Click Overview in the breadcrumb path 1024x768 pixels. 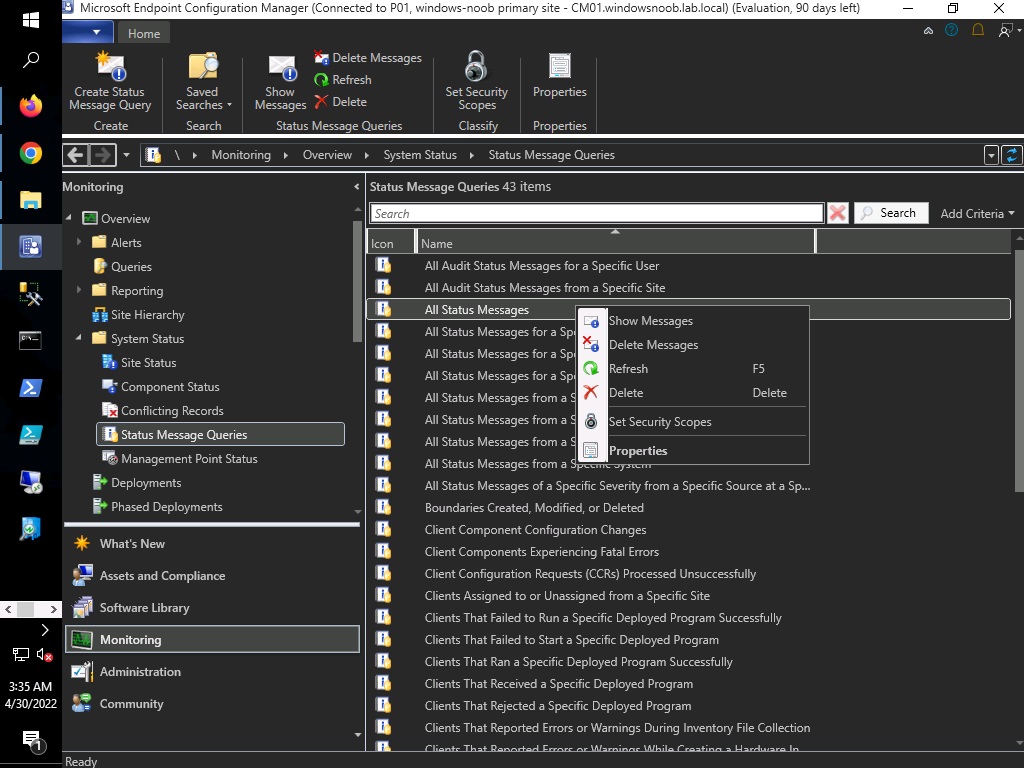327,155
